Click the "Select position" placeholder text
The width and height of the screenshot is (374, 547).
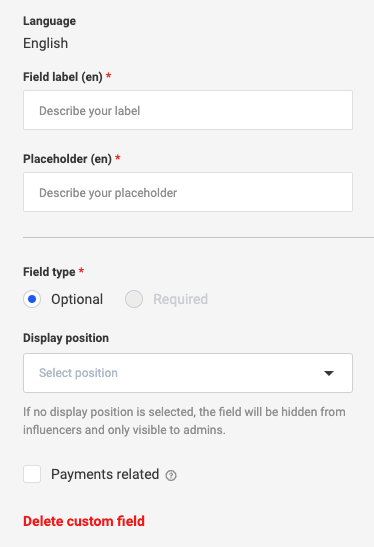78,373
